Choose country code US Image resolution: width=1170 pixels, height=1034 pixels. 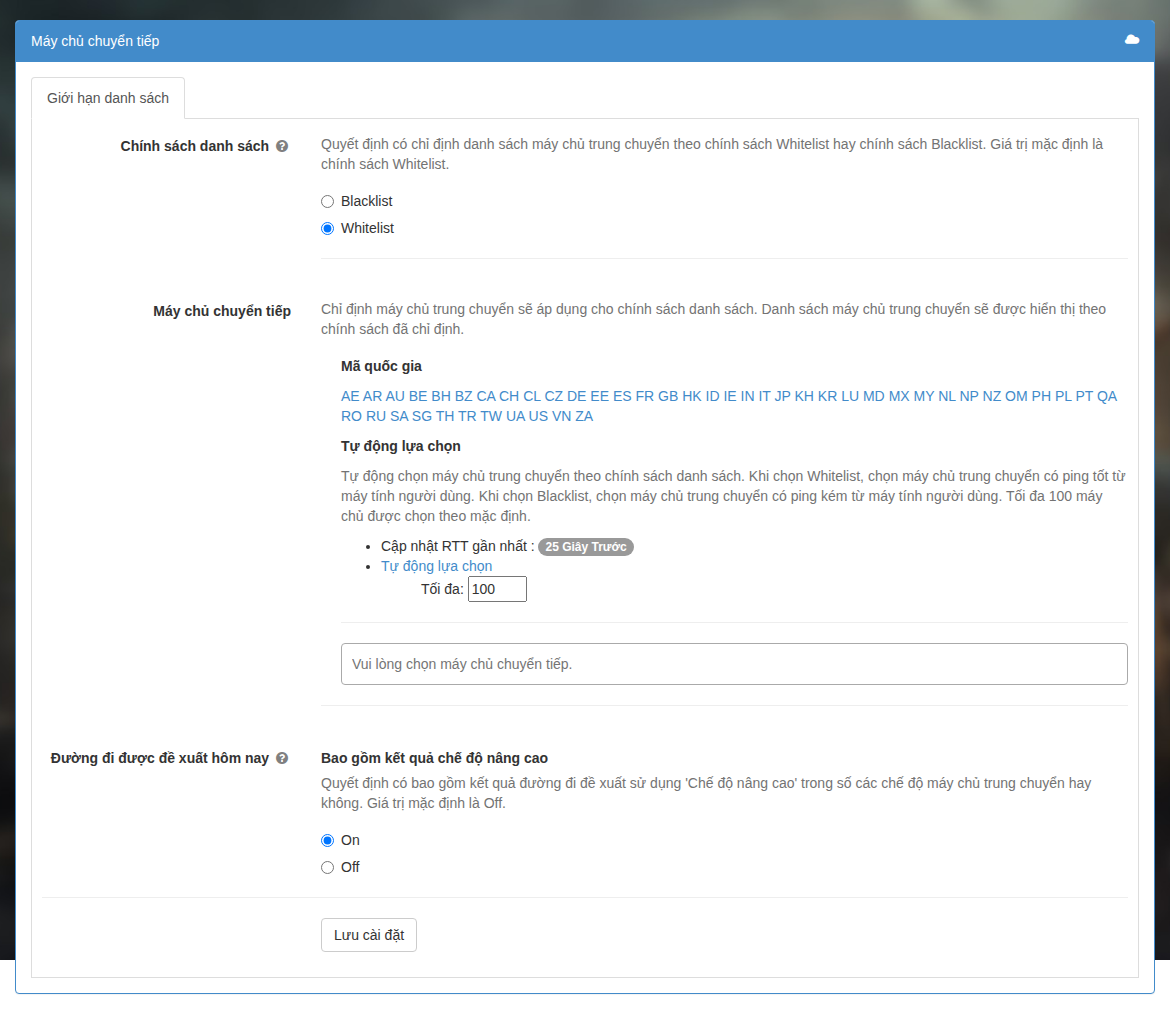[538, 416]
